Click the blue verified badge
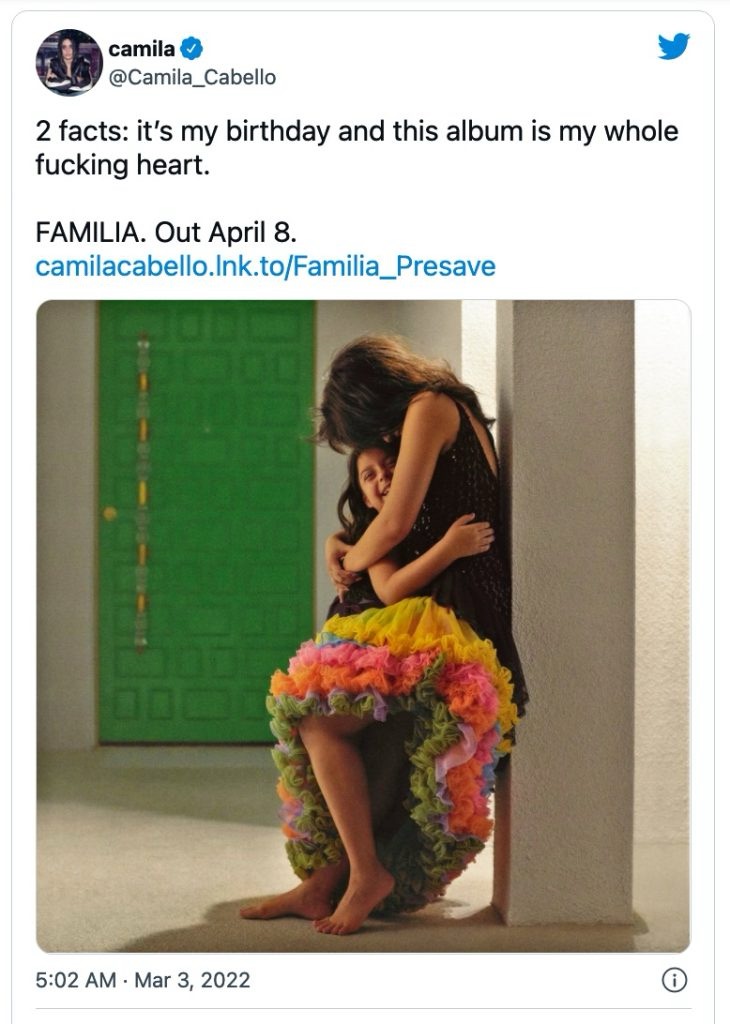The height and width of the screenshot is (1024, 730). pos(189,47)
